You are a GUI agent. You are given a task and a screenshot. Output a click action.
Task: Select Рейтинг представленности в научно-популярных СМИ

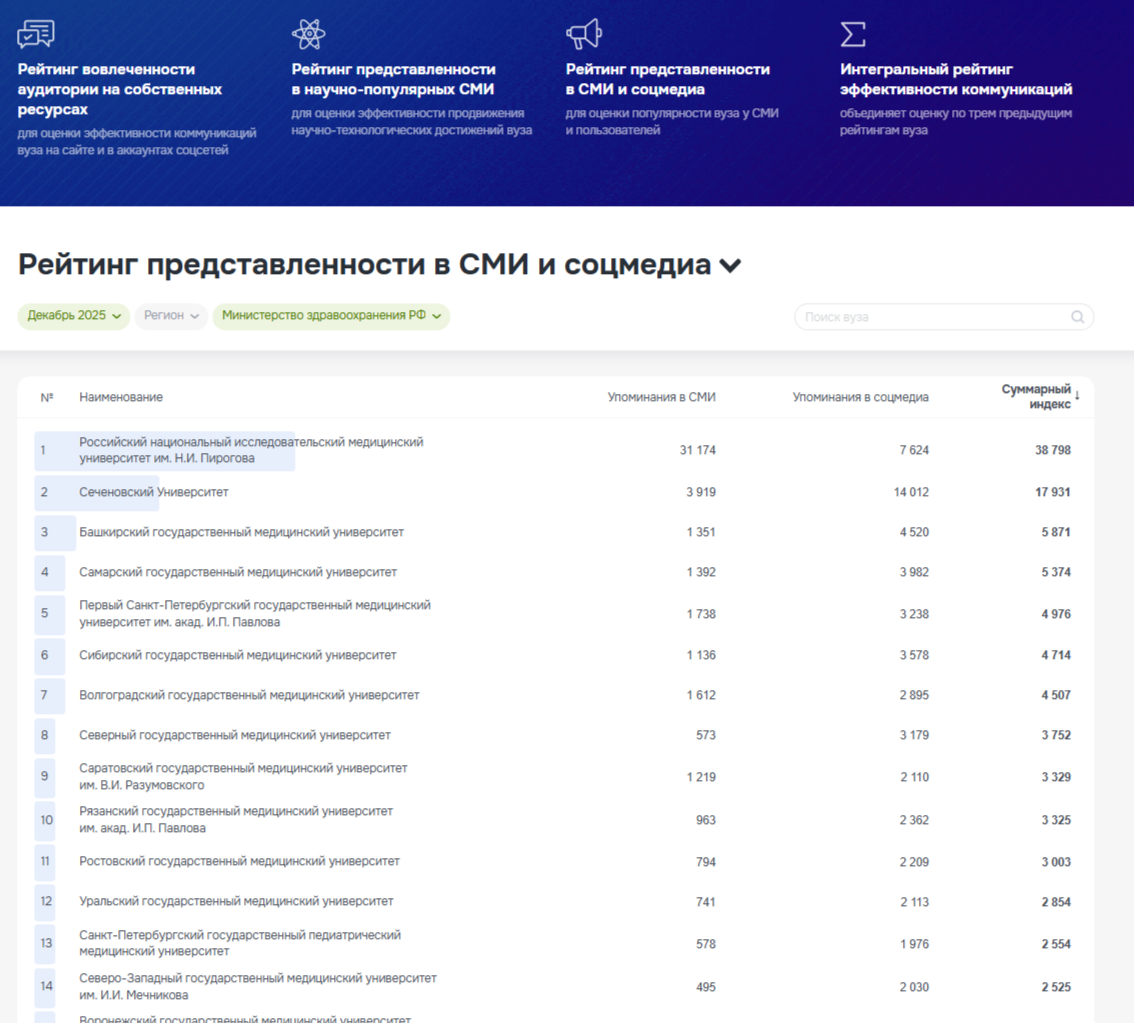tap(393, 79)
